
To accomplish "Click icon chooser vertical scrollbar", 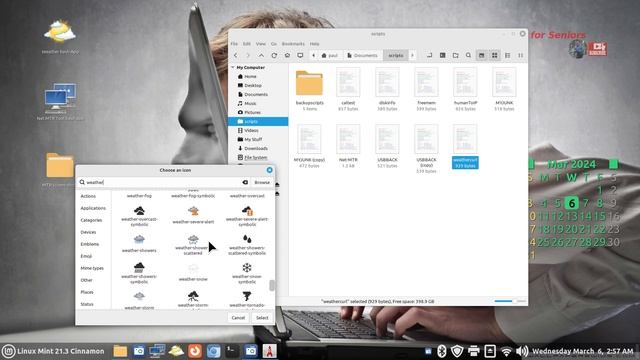I will tap(272, 285).
